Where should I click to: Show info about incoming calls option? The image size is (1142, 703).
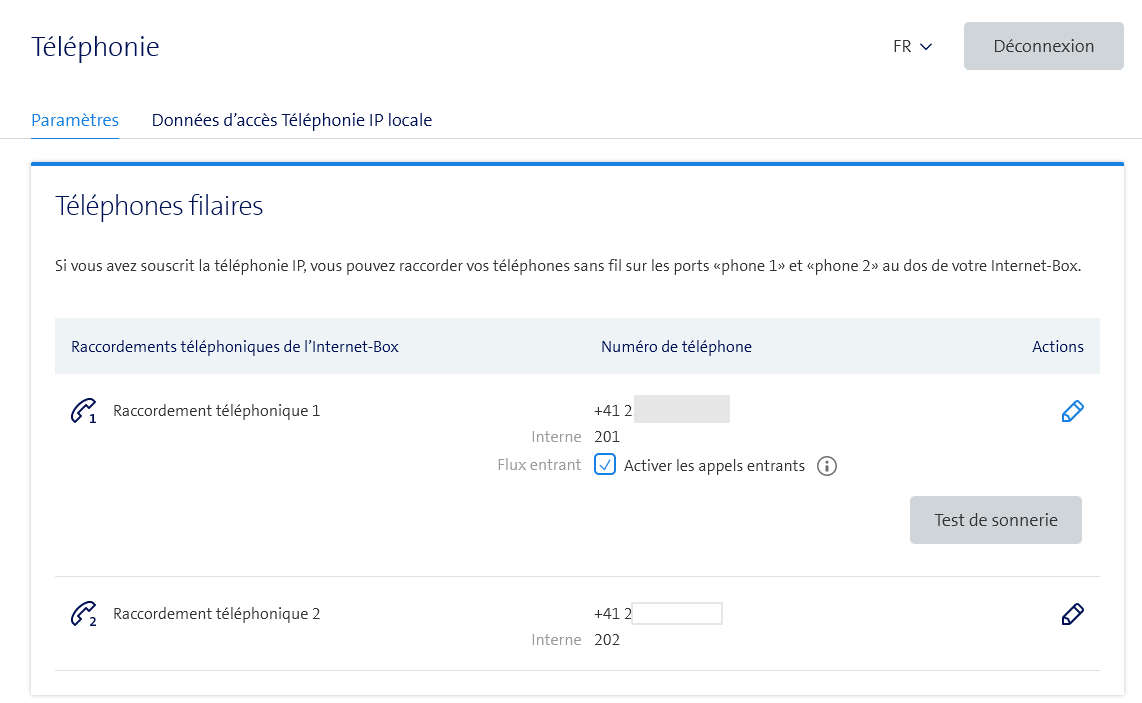pyautogui.click(x=826, y=466)
